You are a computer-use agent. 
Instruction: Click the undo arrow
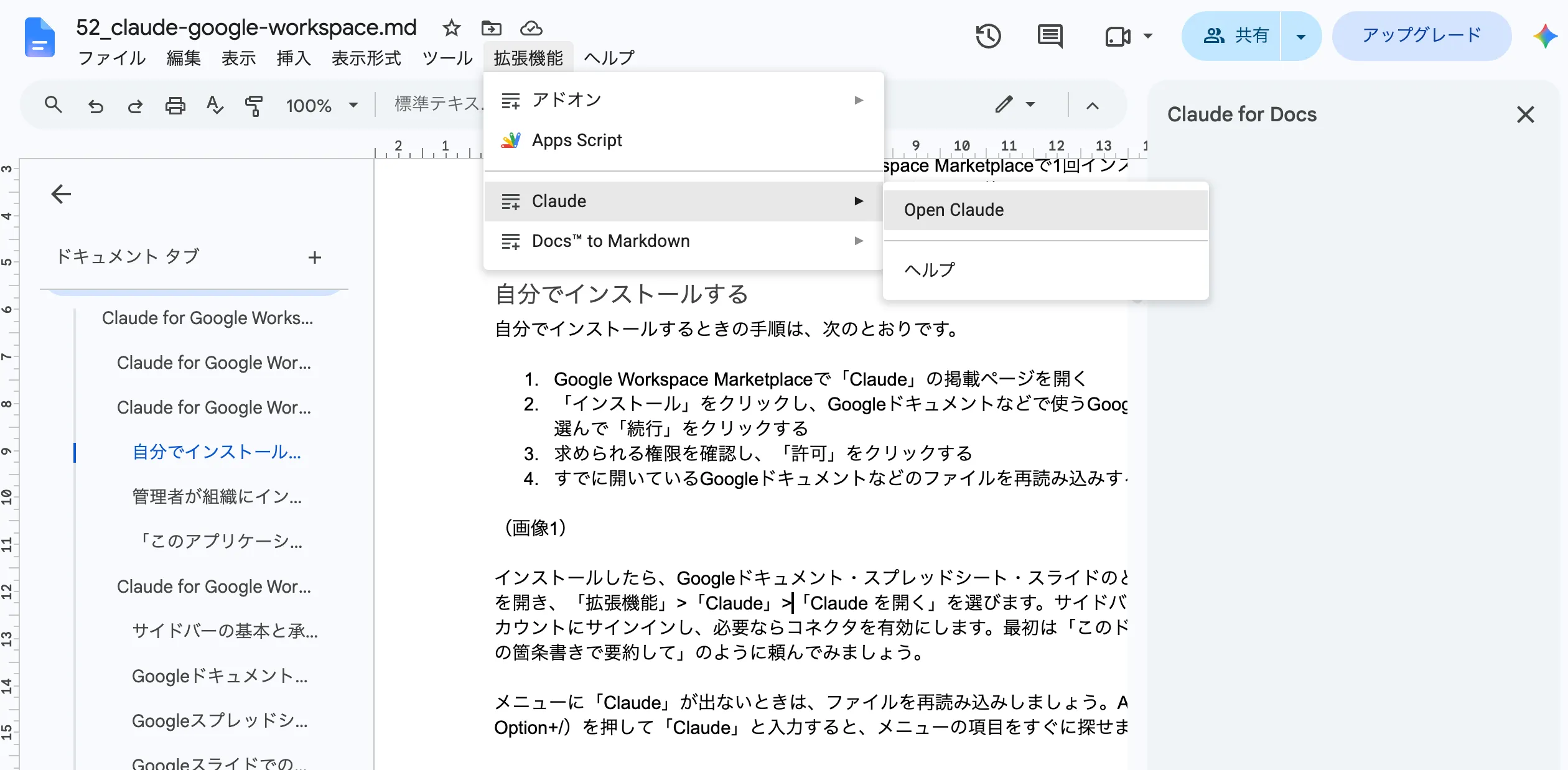[95, 106]
